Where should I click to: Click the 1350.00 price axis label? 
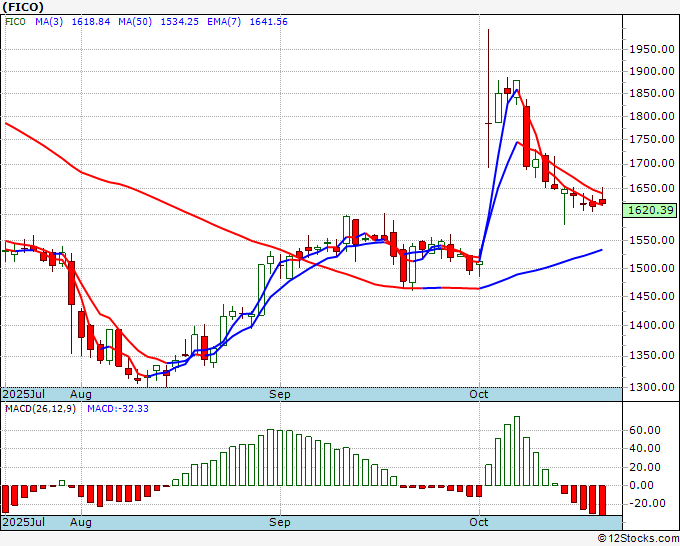point(652,355)
